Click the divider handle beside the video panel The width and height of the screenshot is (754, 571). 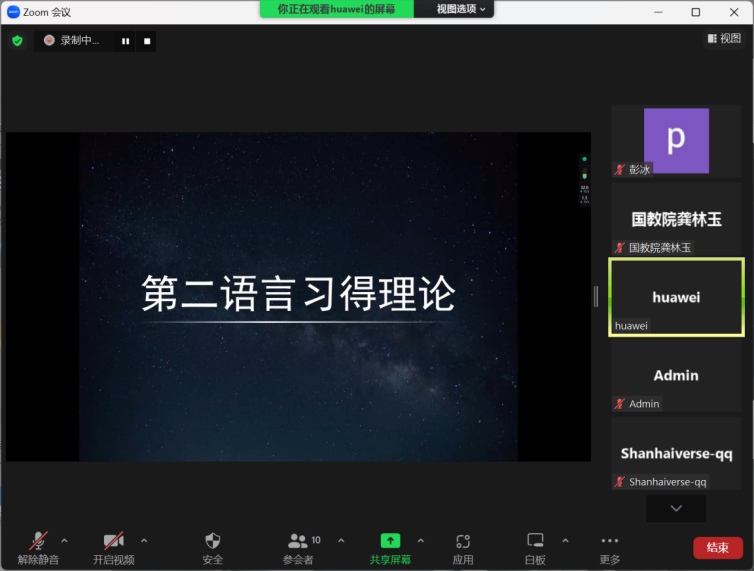pos(597,296)
